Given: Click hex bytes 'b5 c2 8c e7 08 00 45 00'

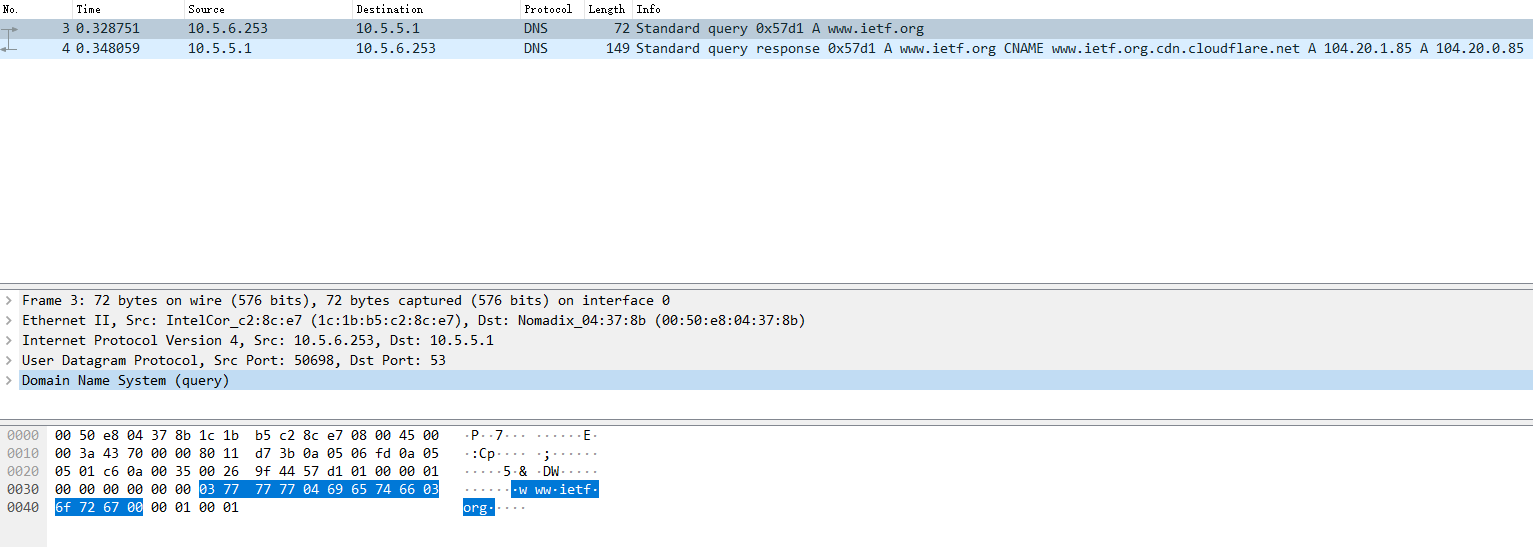Looking at the screenshot, I should (x=347, y=435).
